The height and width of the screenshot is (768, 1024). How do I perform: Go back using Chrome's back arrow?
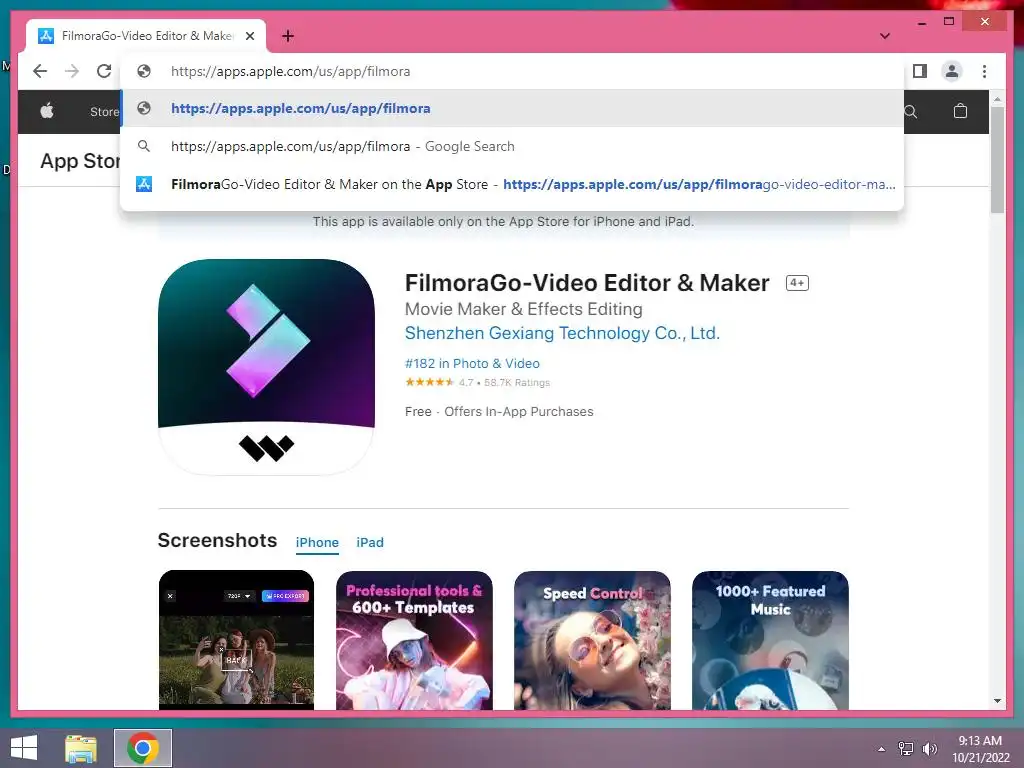(40, 71)
